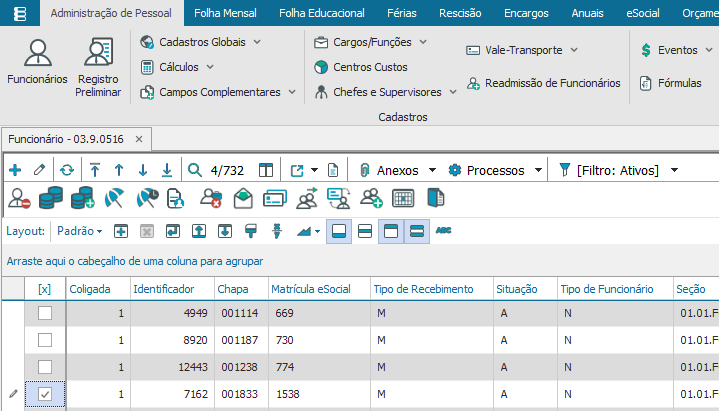Click the Matrícula eSocial column header
This screenshot has width=719, height=411.
coord(314,289)
